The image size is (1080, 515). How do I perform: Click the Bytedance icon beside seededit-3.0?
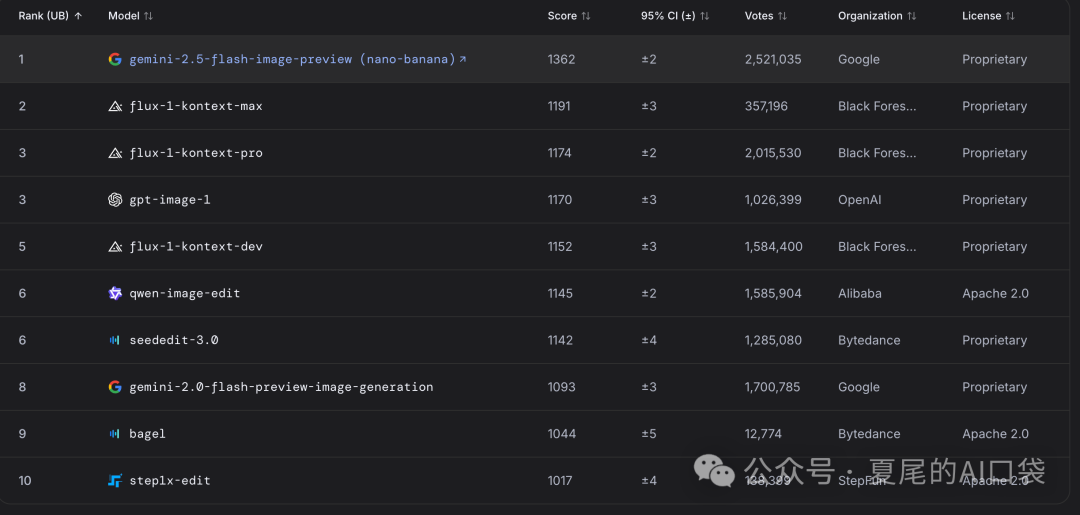pyautogui.click(x=115, y=340)
